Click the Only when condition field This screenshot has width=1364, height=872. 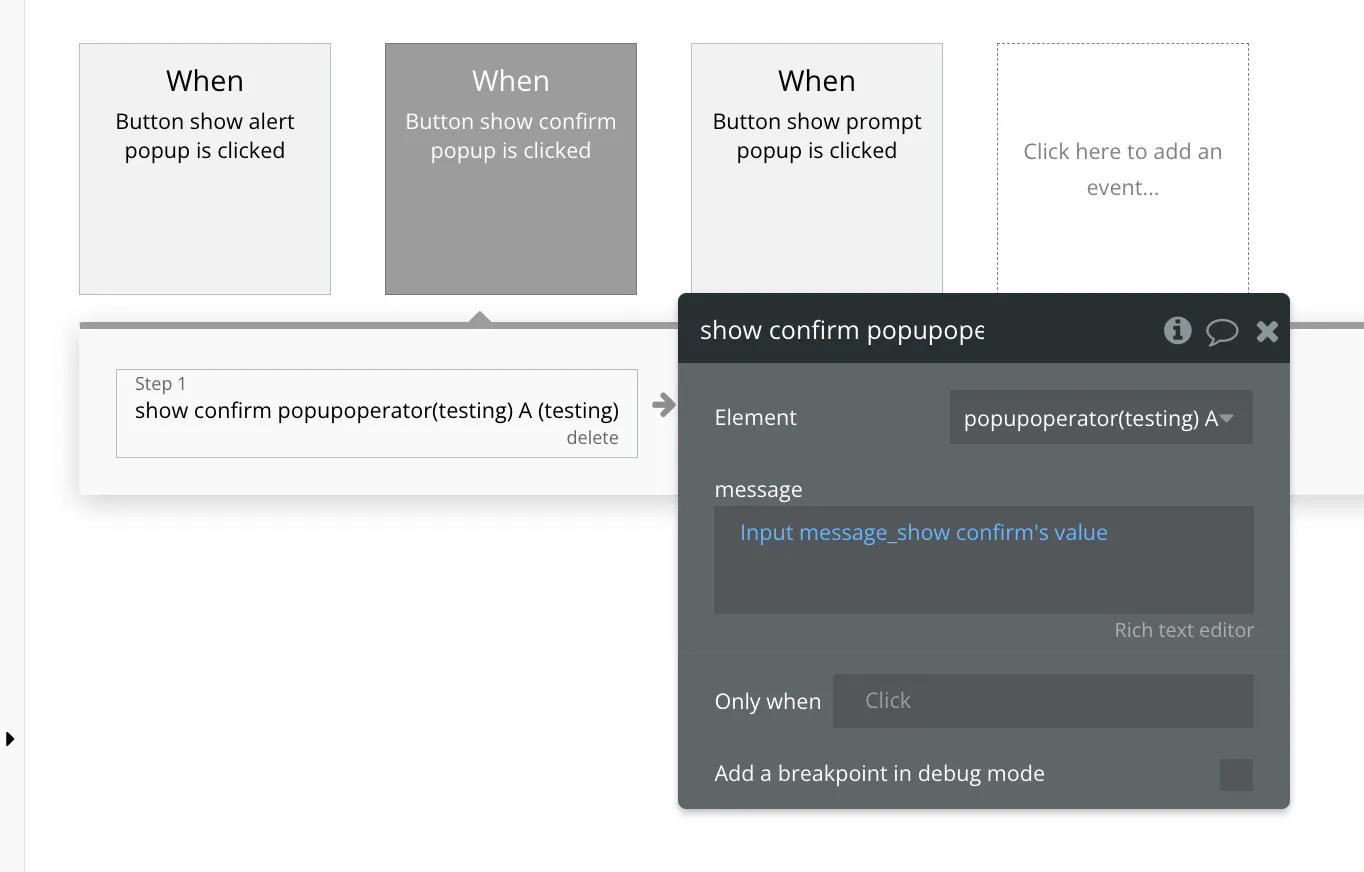[x=1043, y=701]
